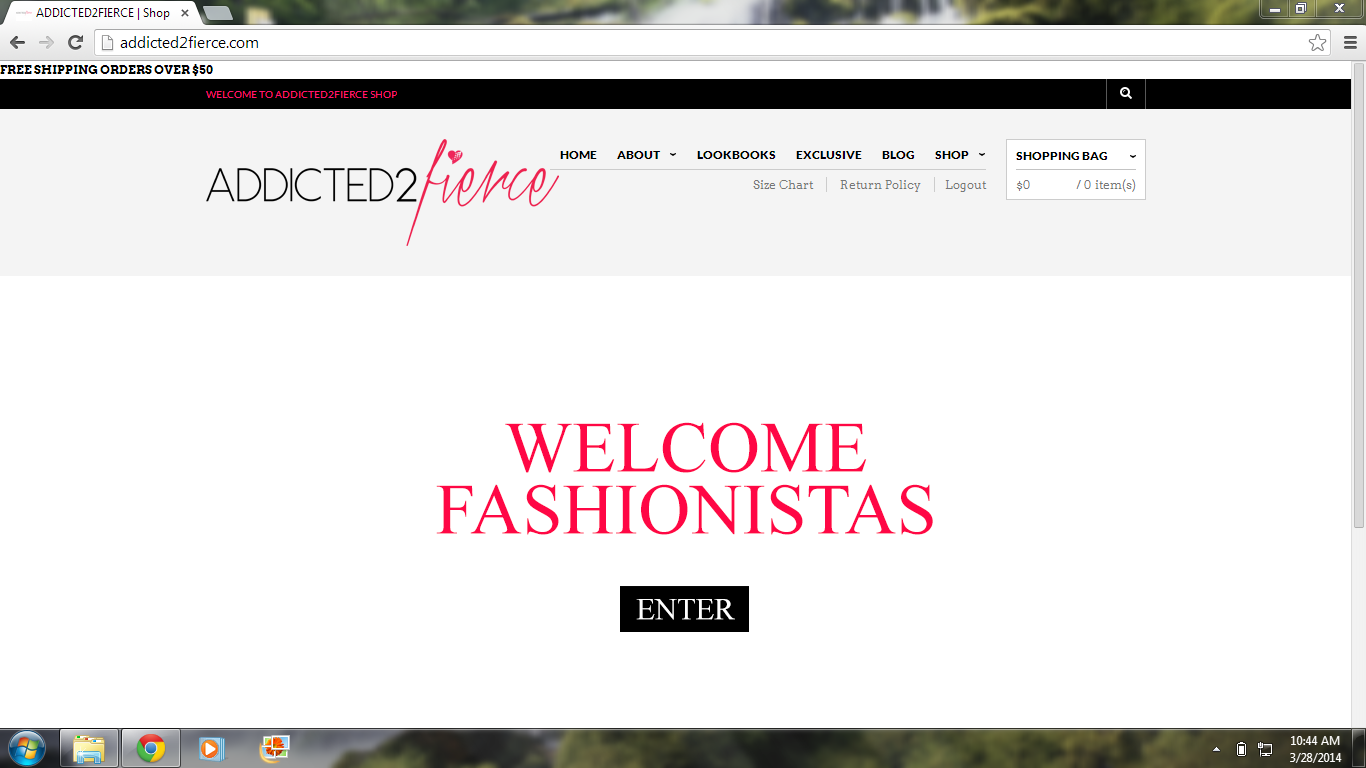Expand the SHOPPING BAG dropdown
This screenshot has width=1366, height=768.
(x=1076, y=156)
